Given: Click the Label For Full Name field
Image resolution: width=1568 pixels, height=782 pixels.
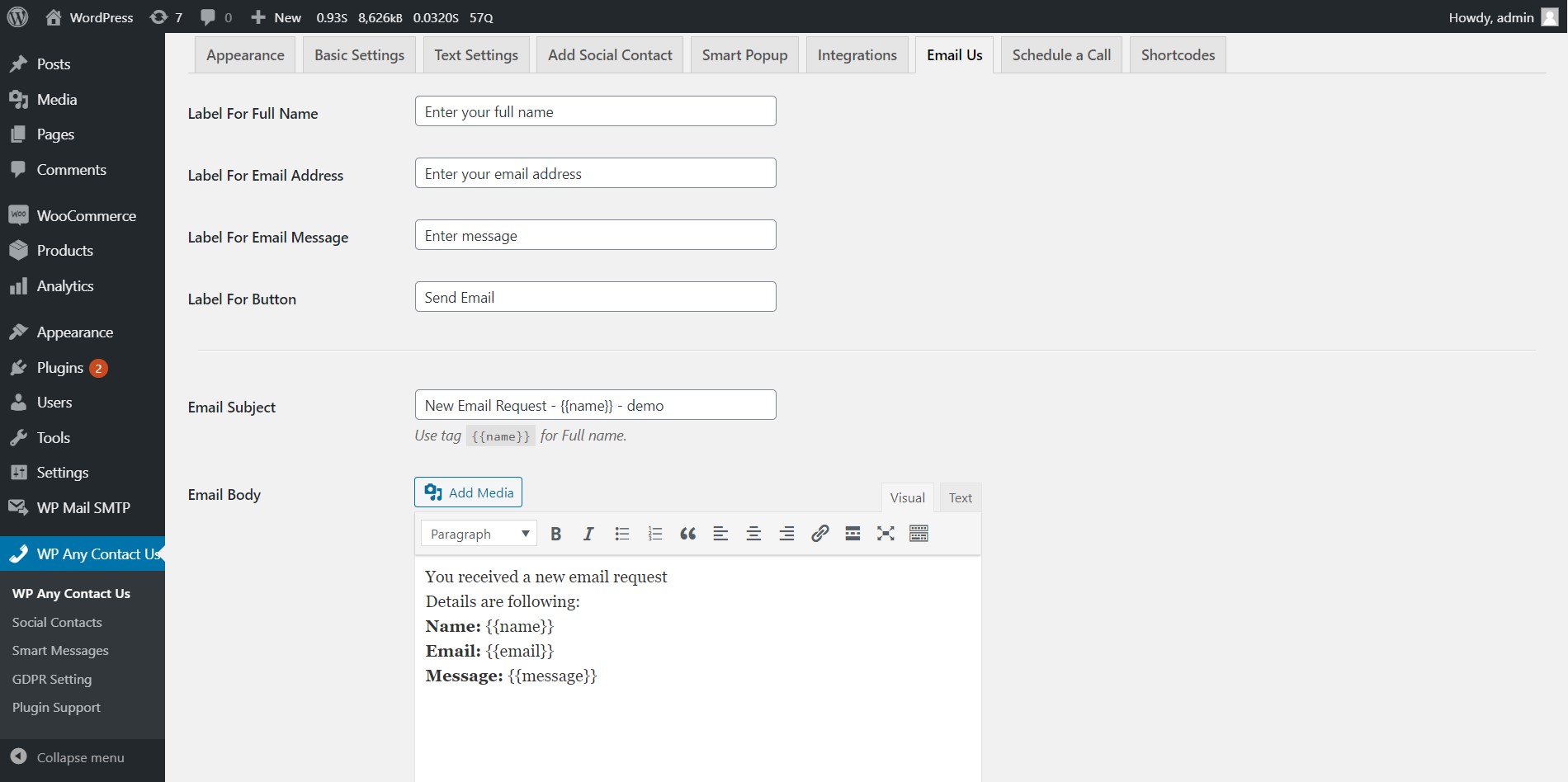Looking at the screenshot, I should coord(595,111).
